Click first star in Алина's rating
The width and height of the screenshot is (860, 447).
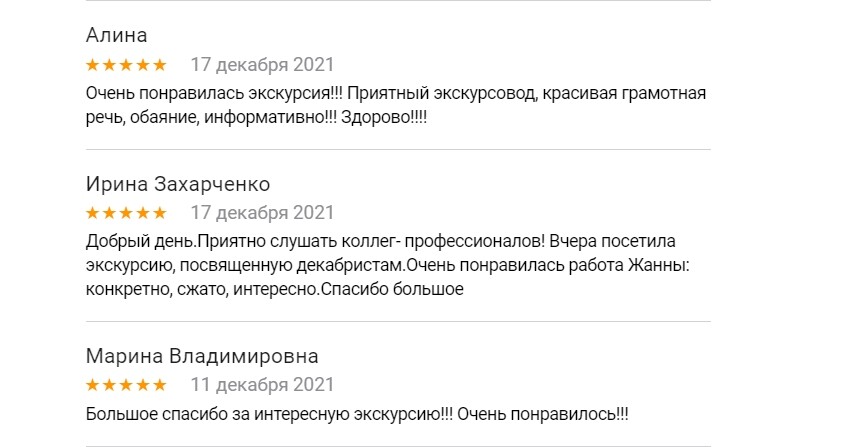[93, 65]
